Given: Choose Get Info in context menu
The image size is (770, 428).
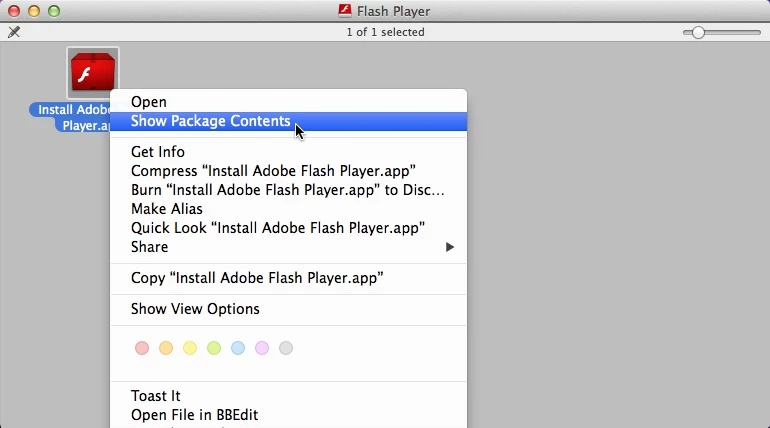Looking at the screenshot, I should point(288,152).
